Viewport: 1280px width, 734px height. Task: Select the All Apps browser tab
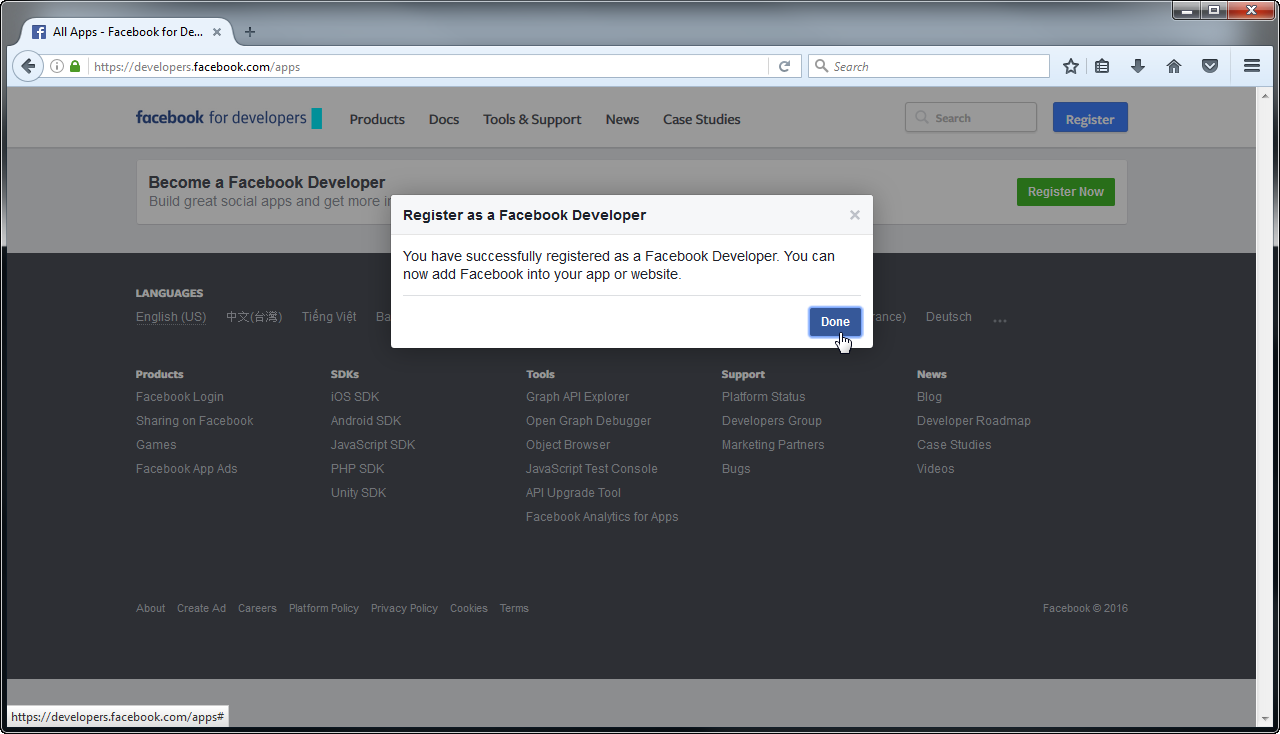click(126, 32)
